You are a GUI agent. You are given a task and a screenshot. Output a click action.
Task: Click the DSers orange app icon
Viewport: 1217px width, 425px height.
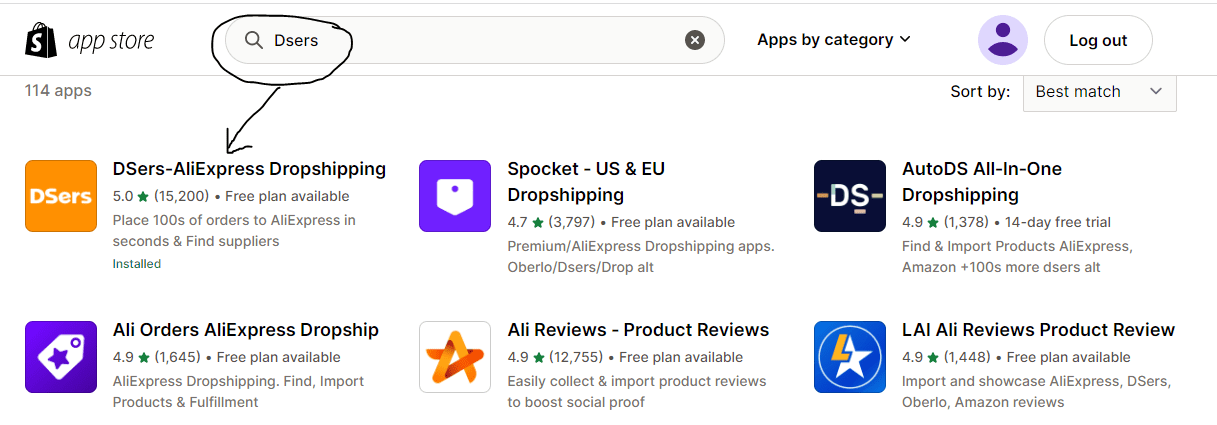[61, 196]
